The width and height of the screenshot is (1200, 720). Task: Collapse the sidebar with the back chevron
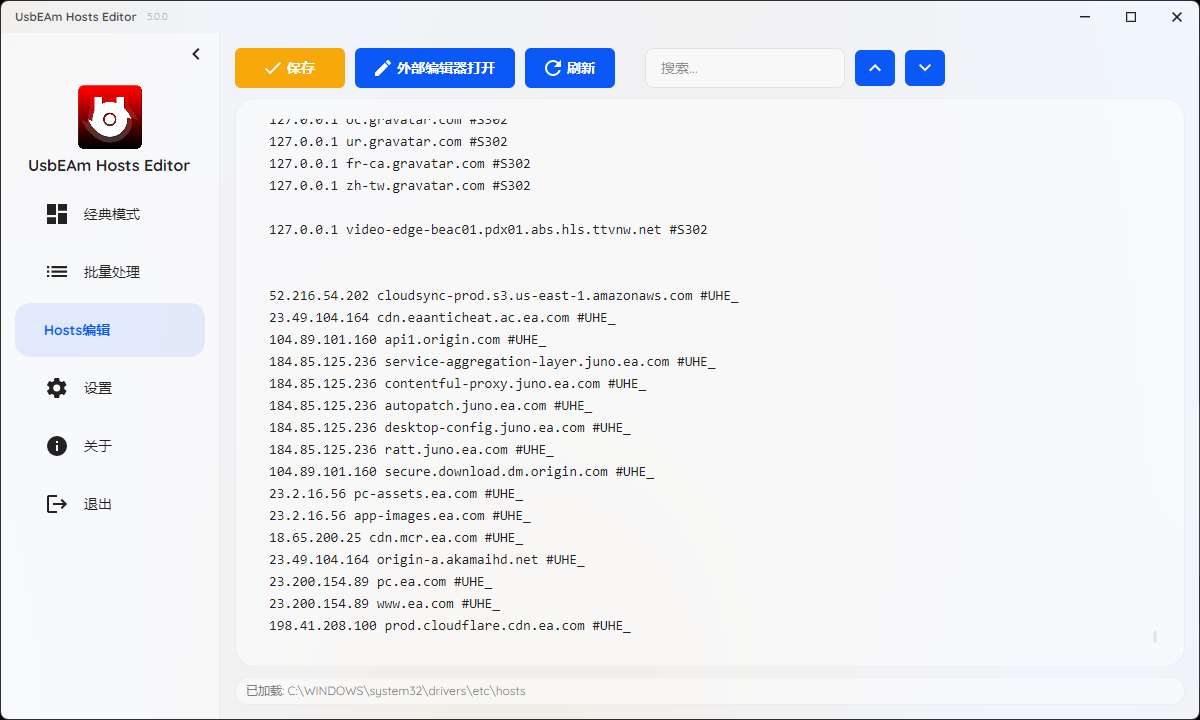coord(196,54)
